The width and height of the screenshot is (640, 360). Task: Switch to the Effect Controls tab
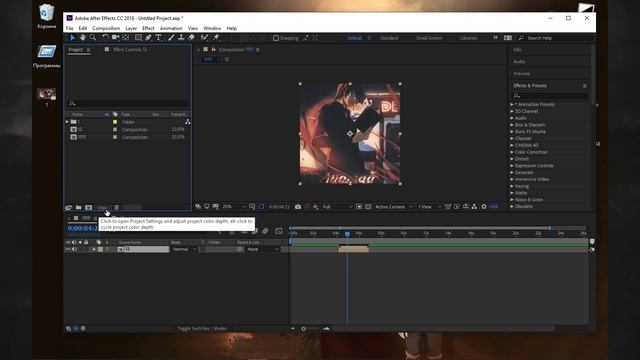pos(129,50)
